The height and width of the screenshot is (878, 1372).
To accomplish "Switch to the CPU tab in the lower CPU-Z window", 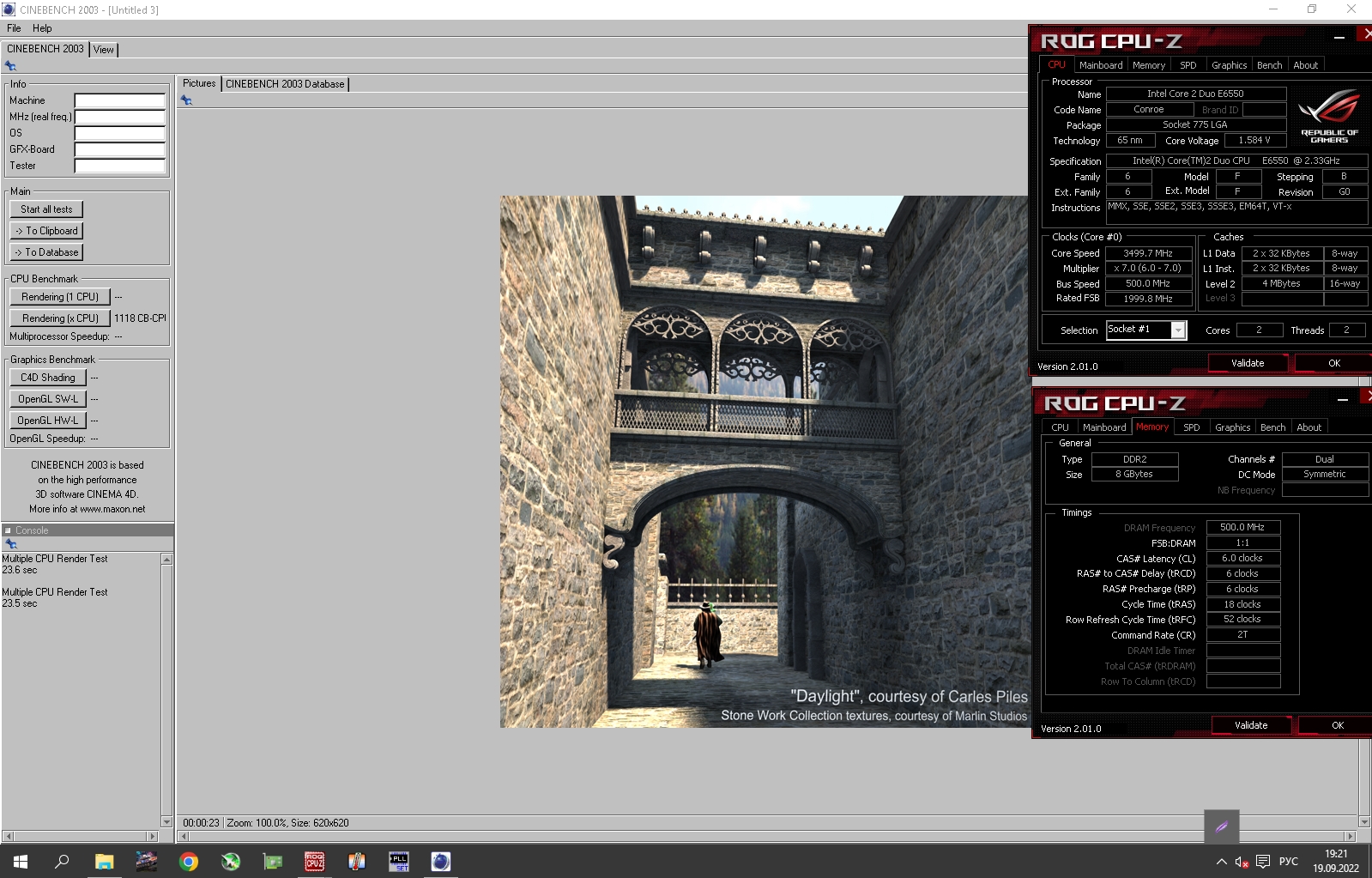I will coord(1061,427).
